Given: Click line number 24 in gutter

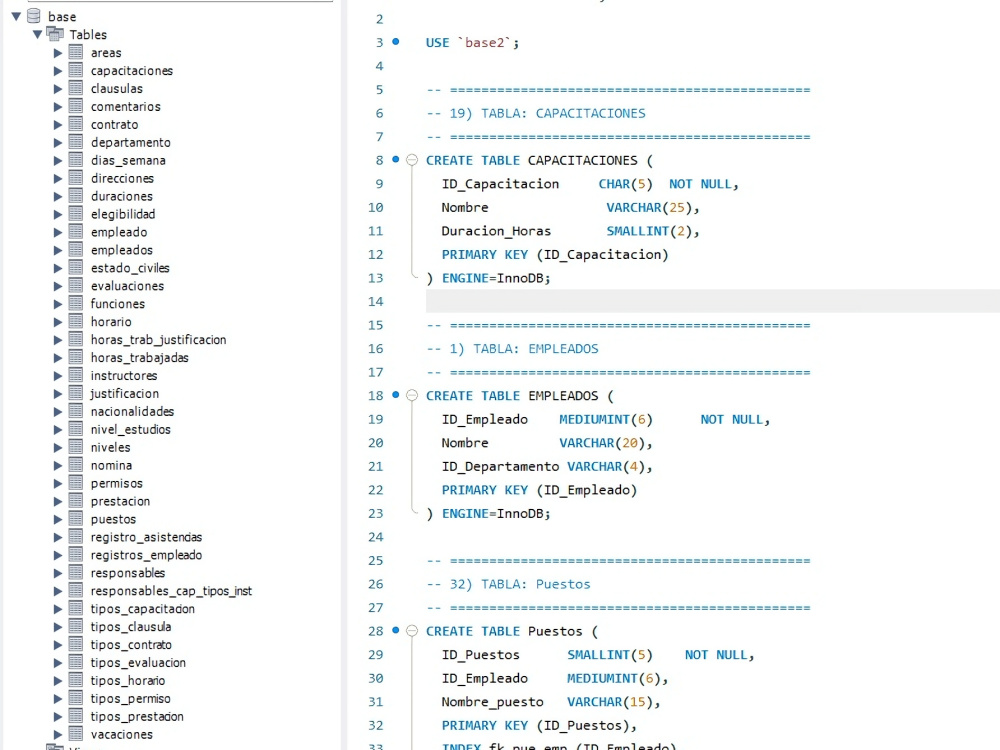Looking at the screenshot, I should [376, 537].
